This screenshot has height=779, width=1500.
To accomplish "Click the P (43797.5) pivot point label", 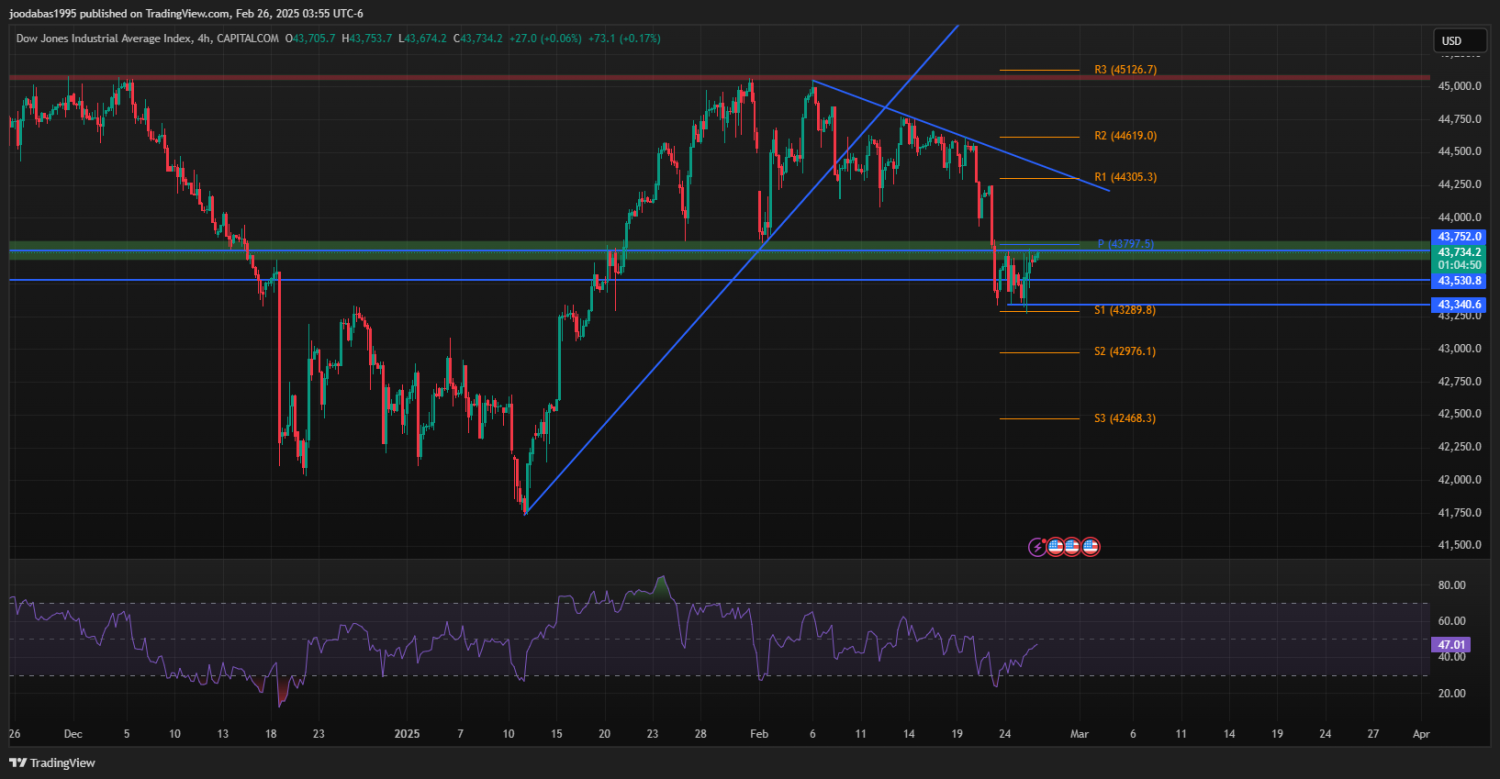I will (x=1125, y=244).
